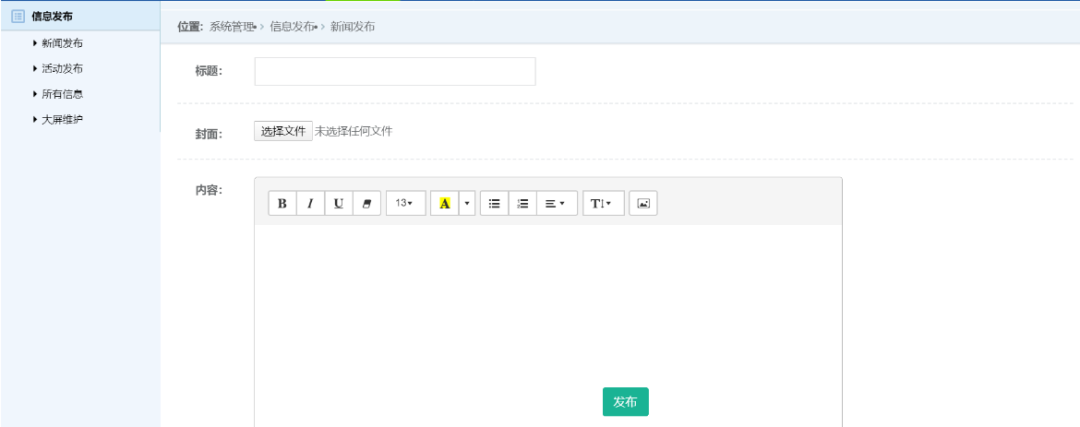1080x427 pixels.
Task: Open the font size 13 dropdown
Action: pos(406,204)
